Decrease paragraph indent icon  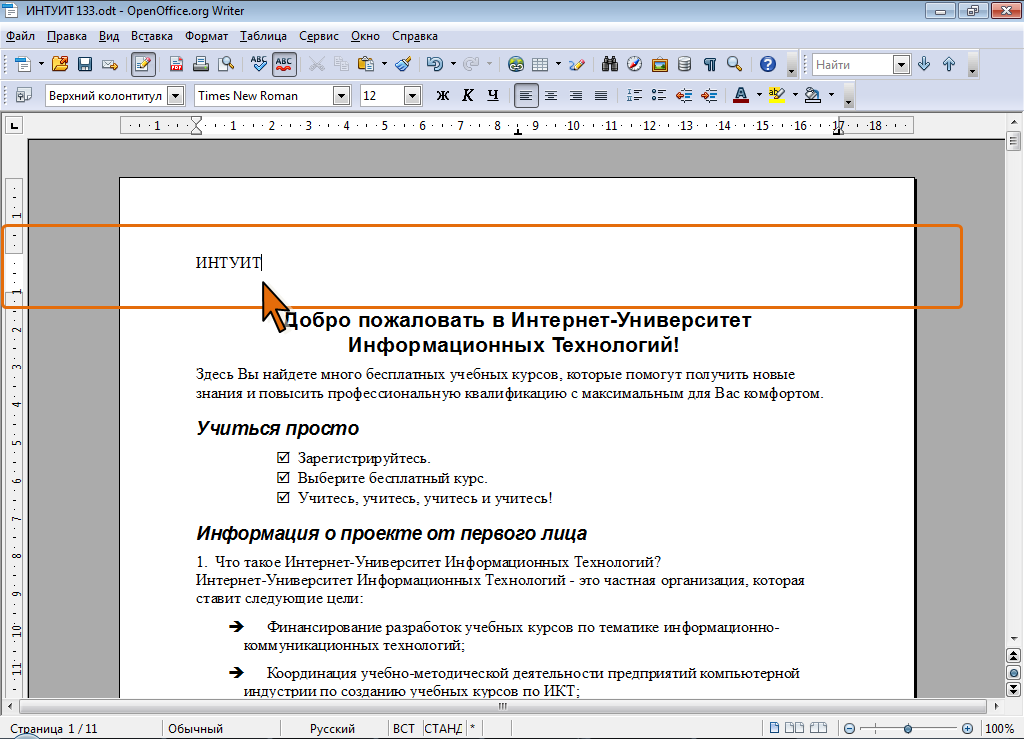[684, 95]
